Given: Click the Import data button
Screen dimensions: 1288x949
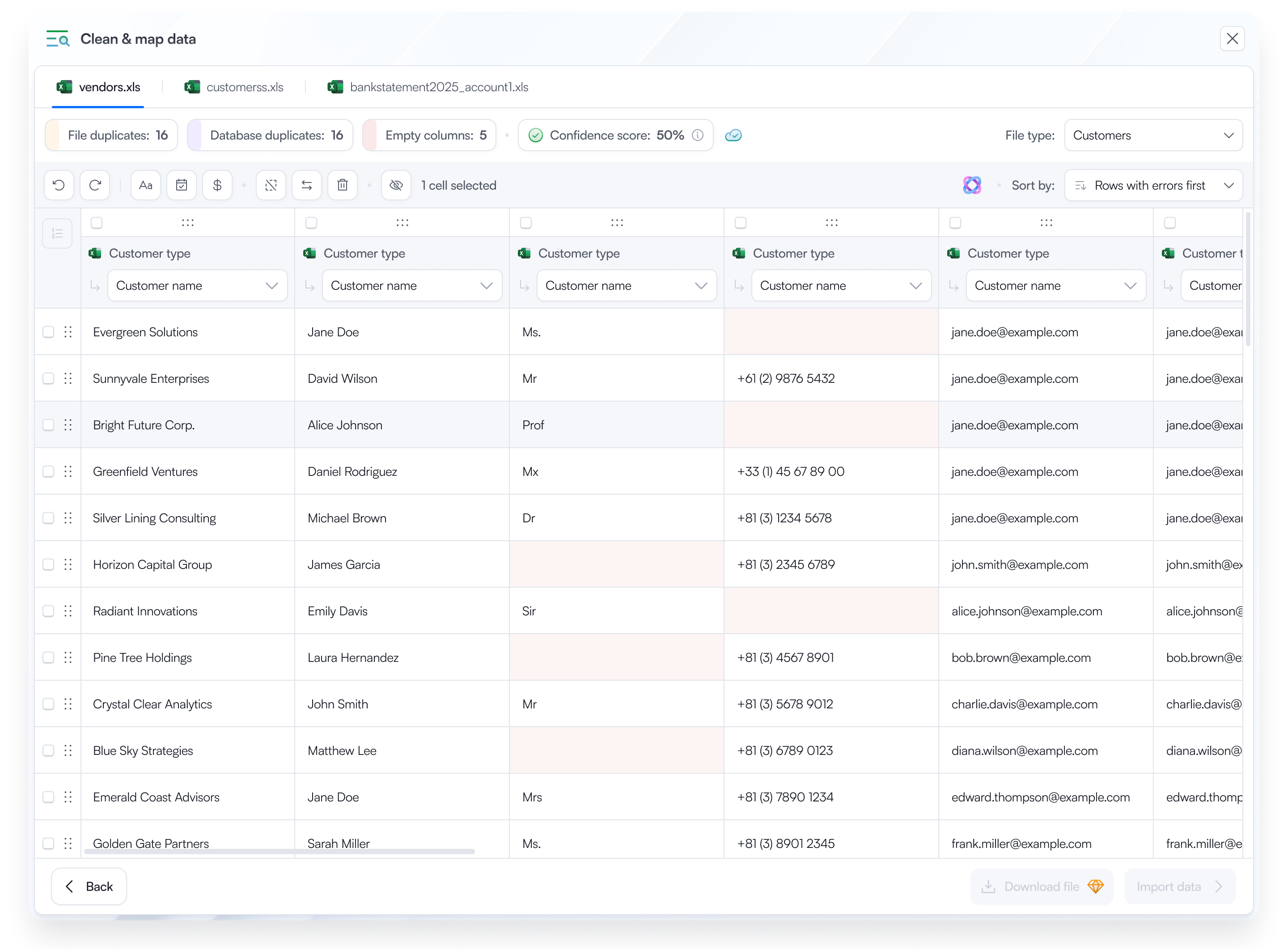Looking at the screenshot, I should pos(1179,886).
